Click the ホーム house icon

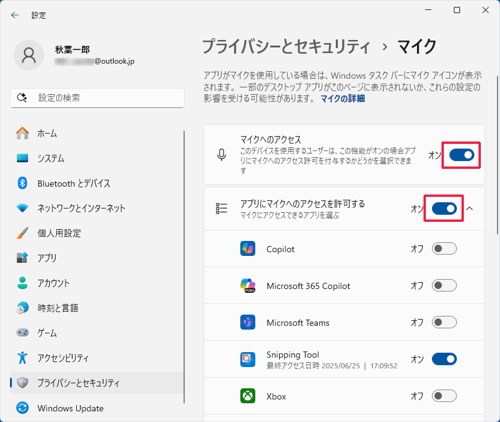point(22,133)
